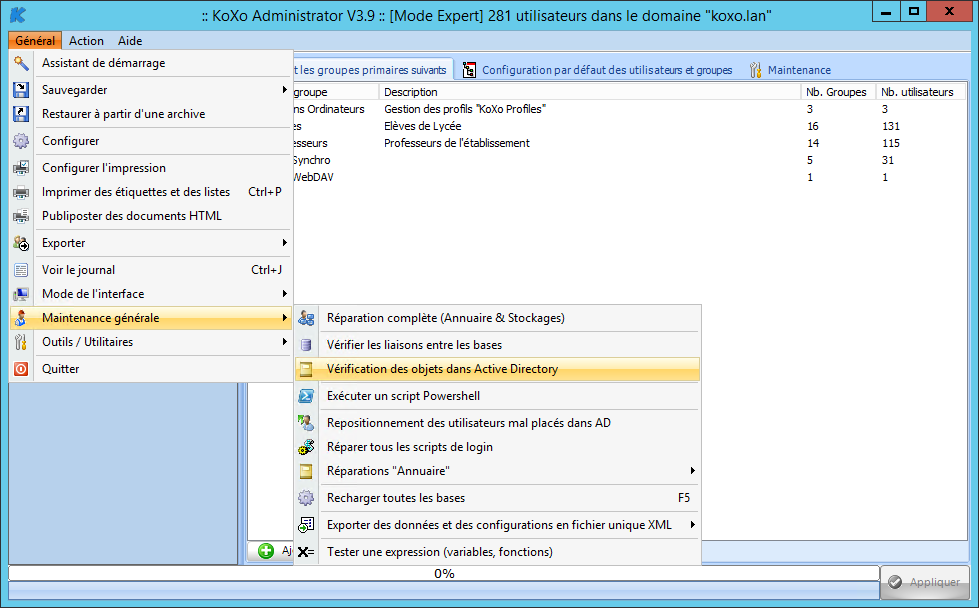Select Vérifier les liaisons entre les bases

pos(497,345)
